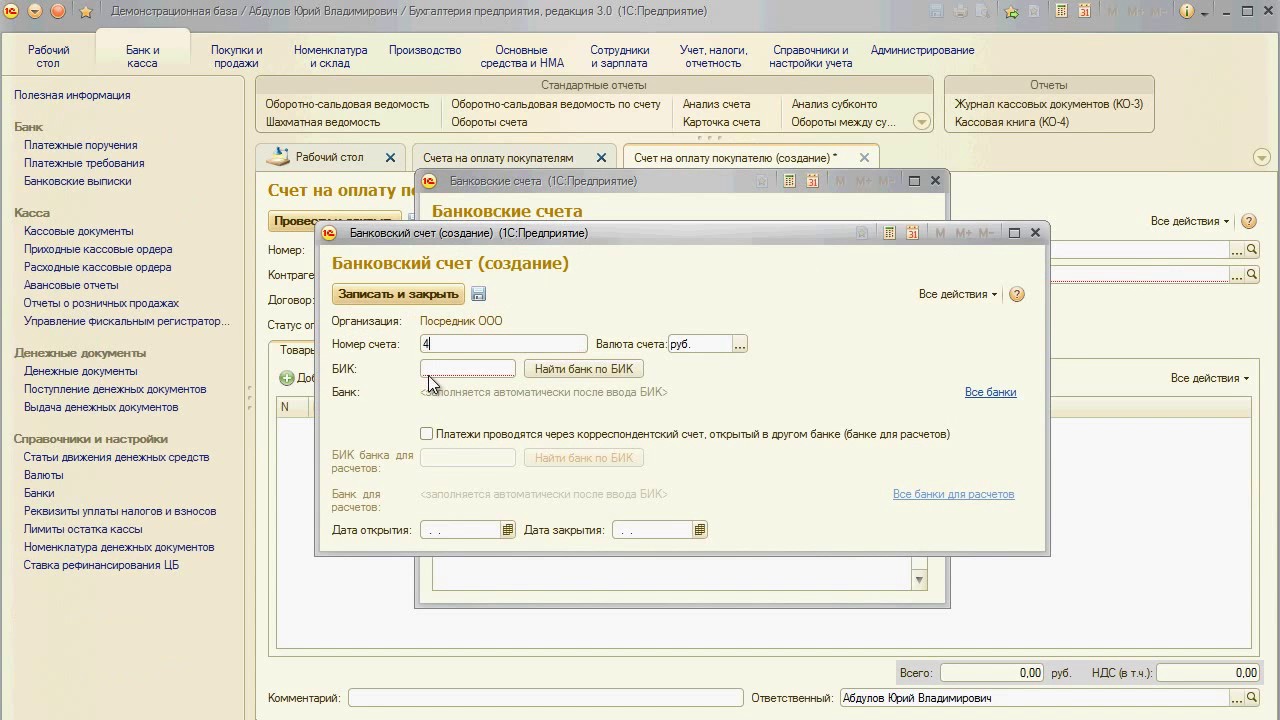Open title bar dropdown arrow beside info icon
Viewport: 1280px width, 720px height.
click(1204, 12)
